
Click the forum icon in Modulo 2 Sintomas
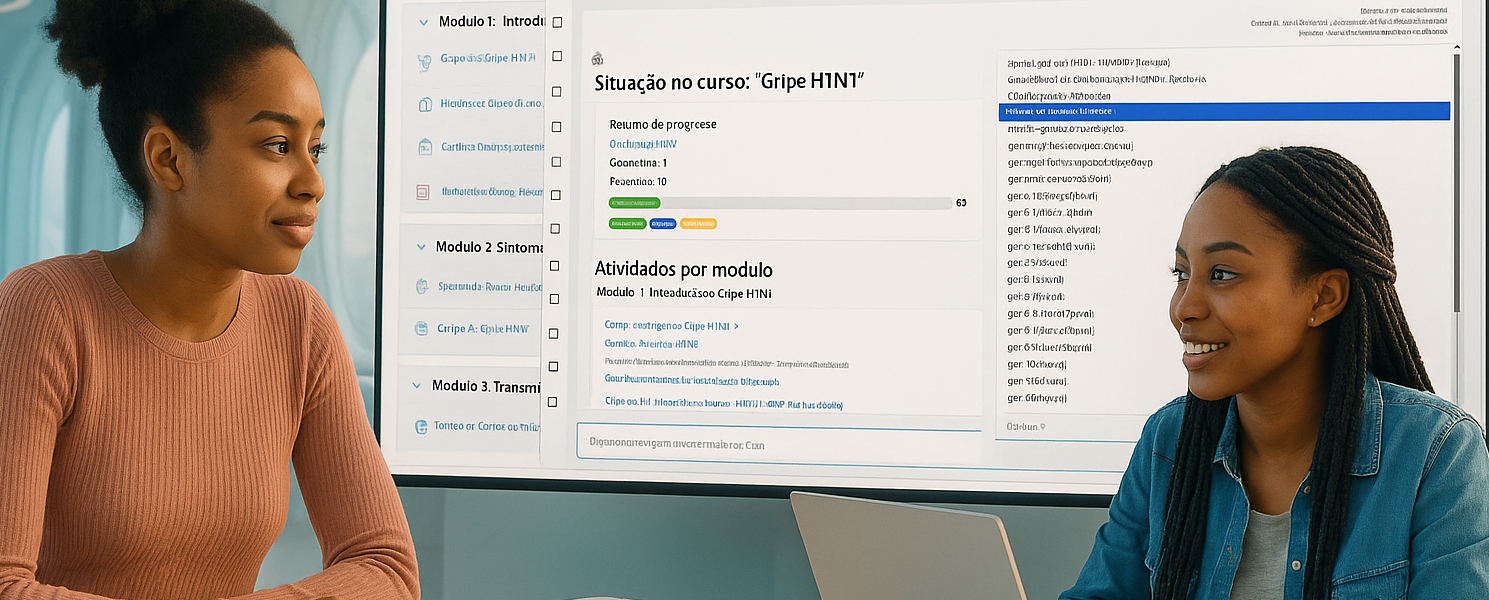[424, 285]
